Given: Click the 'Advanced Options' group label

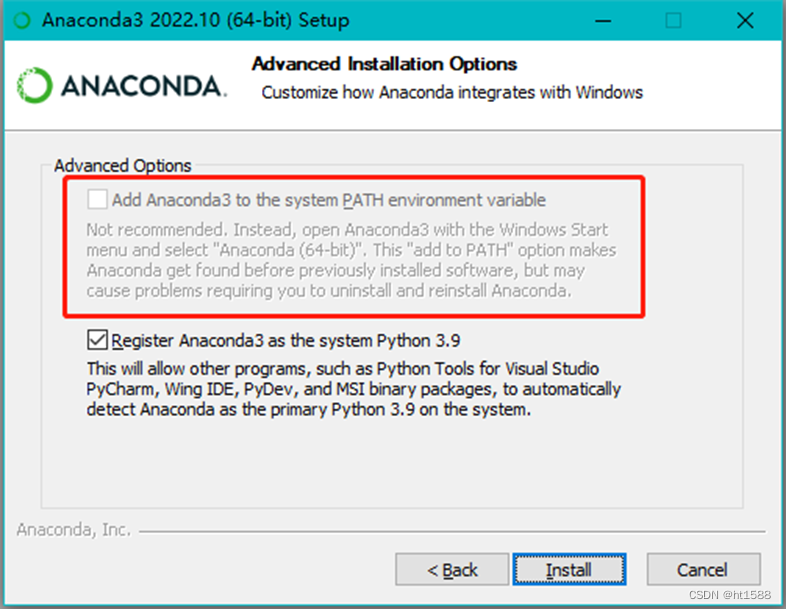Looking at the screenshot, I should 123,166.
